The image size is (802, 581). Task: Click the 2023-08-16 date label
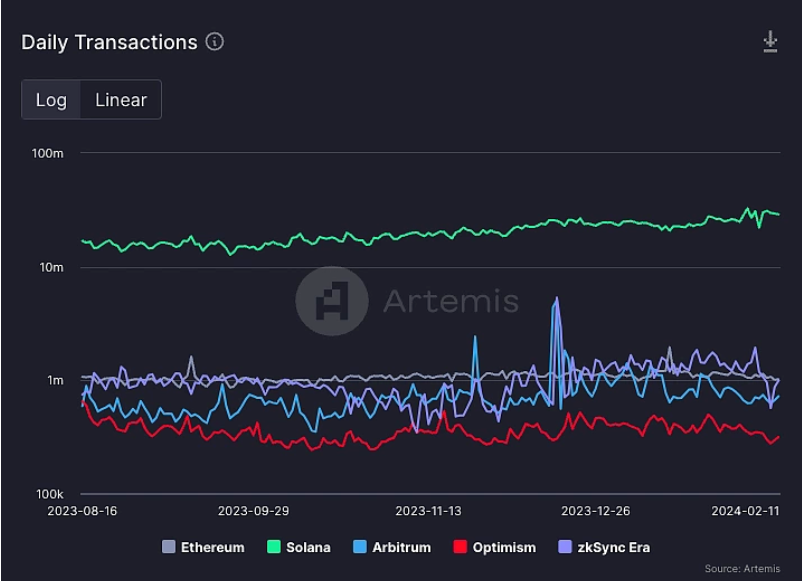tap(82, 511)
